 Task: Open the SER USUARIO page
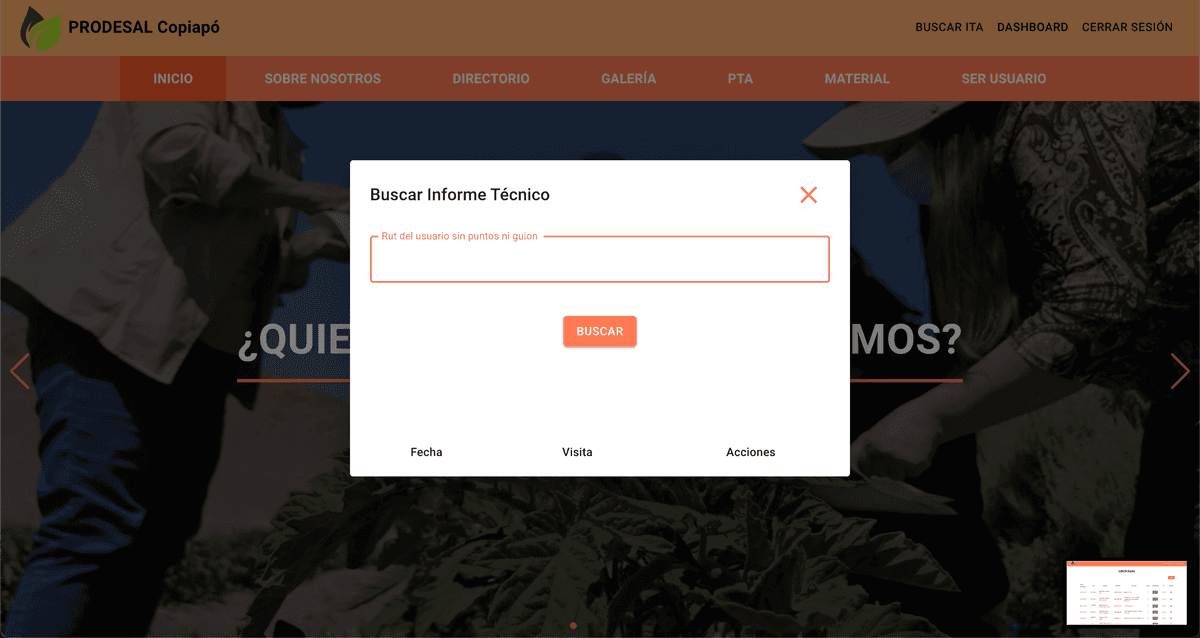coord(1004,78)
